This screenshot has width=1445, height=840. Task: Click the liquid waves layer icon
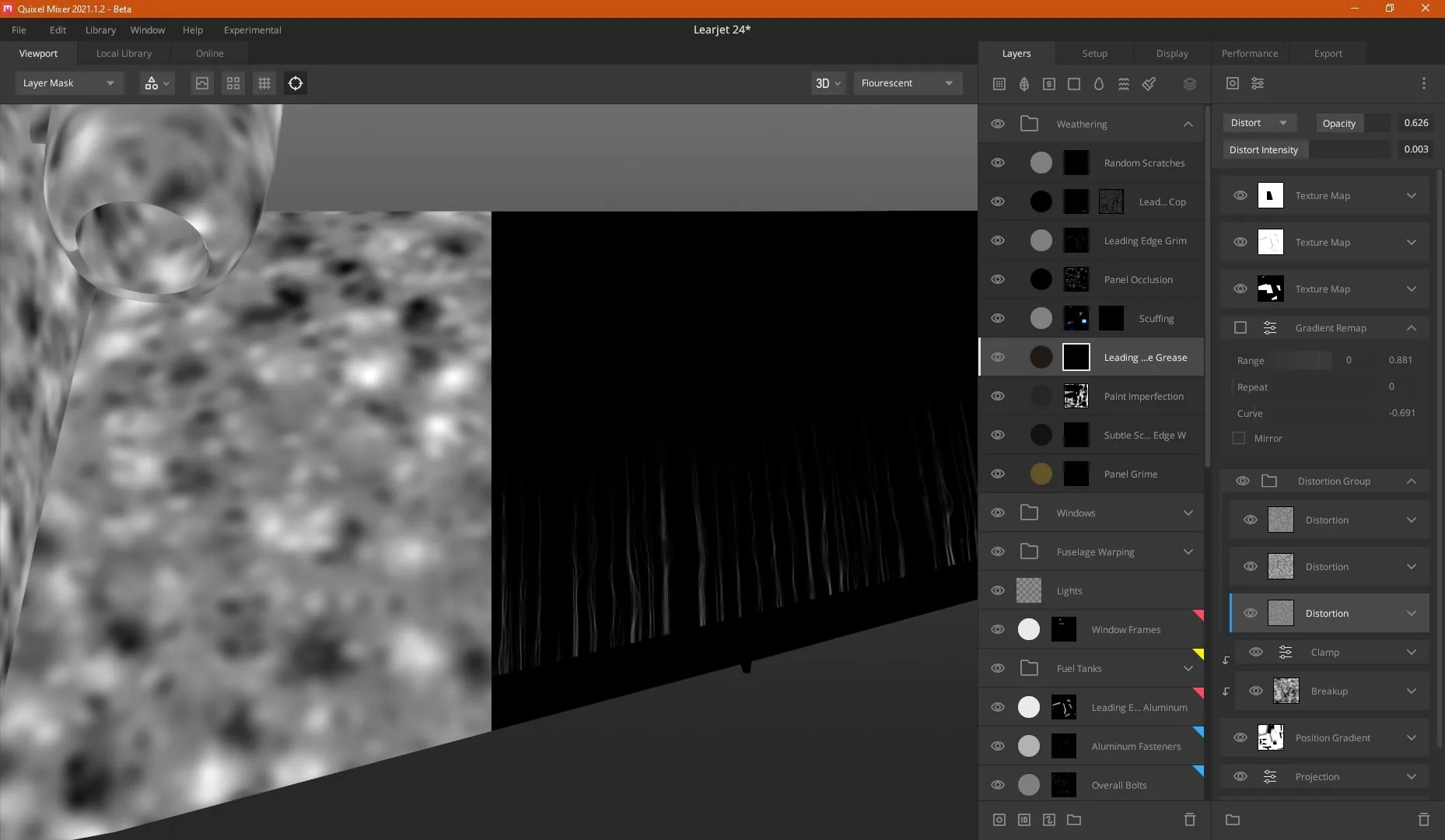(x=1124, y=84)
